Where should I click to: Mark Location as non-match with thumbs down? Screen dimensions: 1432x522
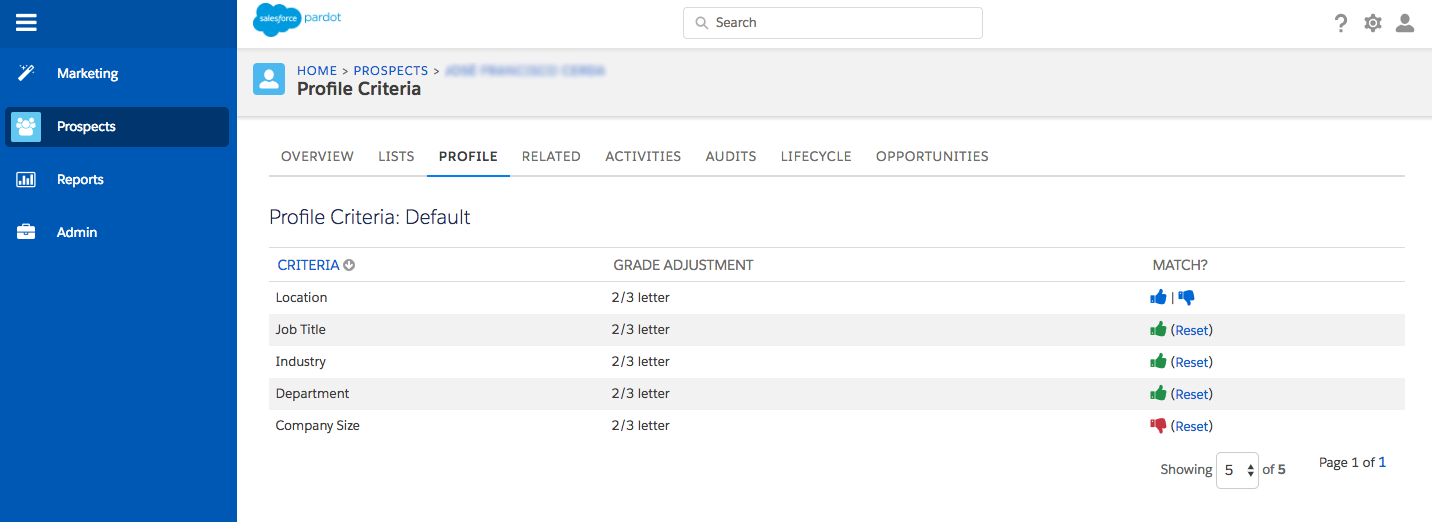1187,297
